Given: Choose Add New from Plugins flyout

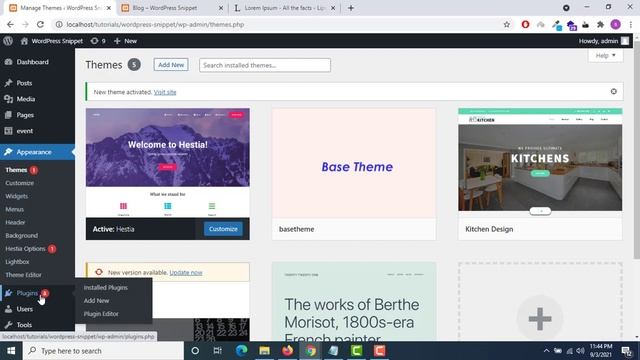Looking at the screenshot, I should point(96,300).
